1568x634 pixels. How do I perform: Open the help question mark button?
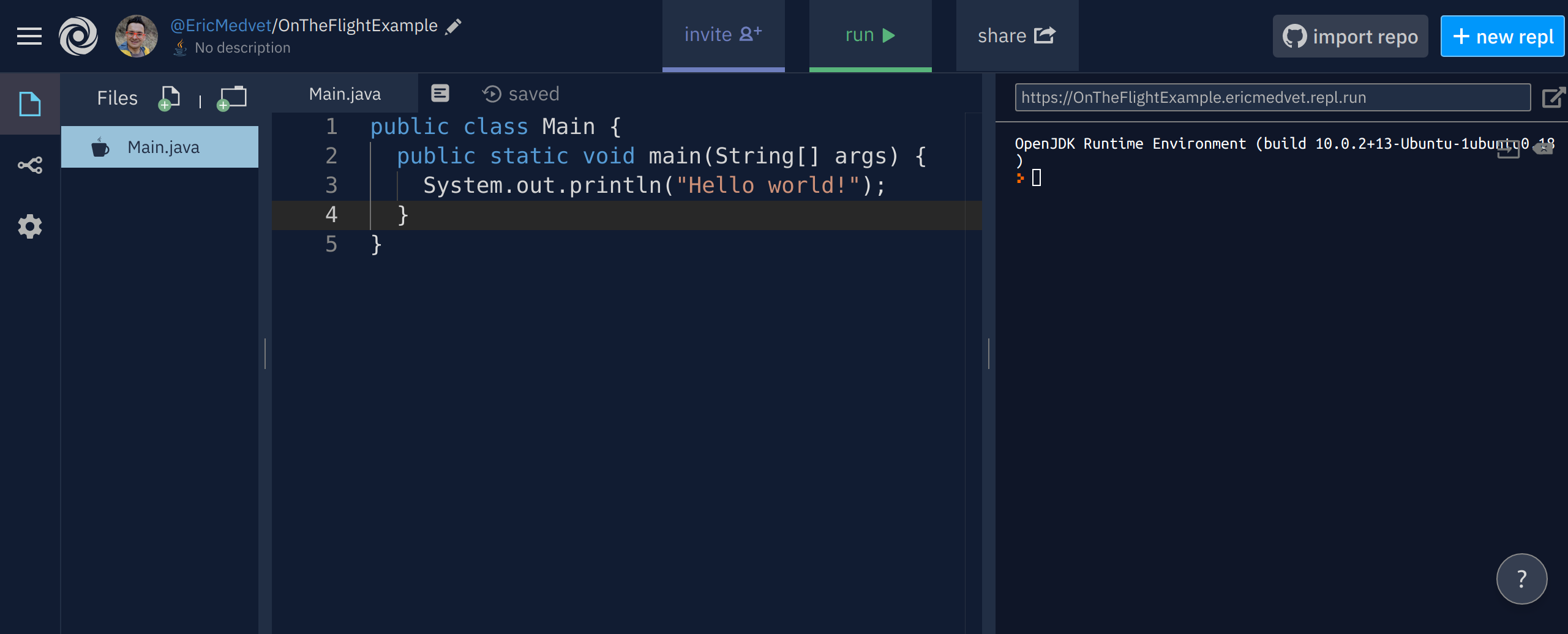pyautogui.click(x=1522, y=578)
